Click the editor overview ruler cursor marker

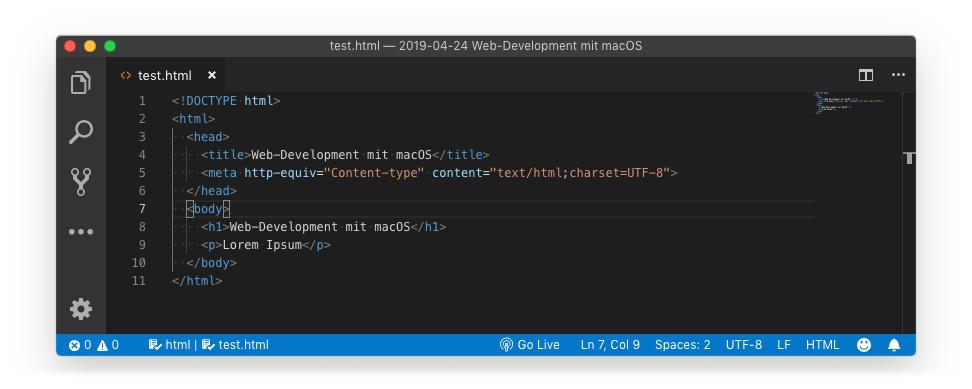click(x=909, y=157)
